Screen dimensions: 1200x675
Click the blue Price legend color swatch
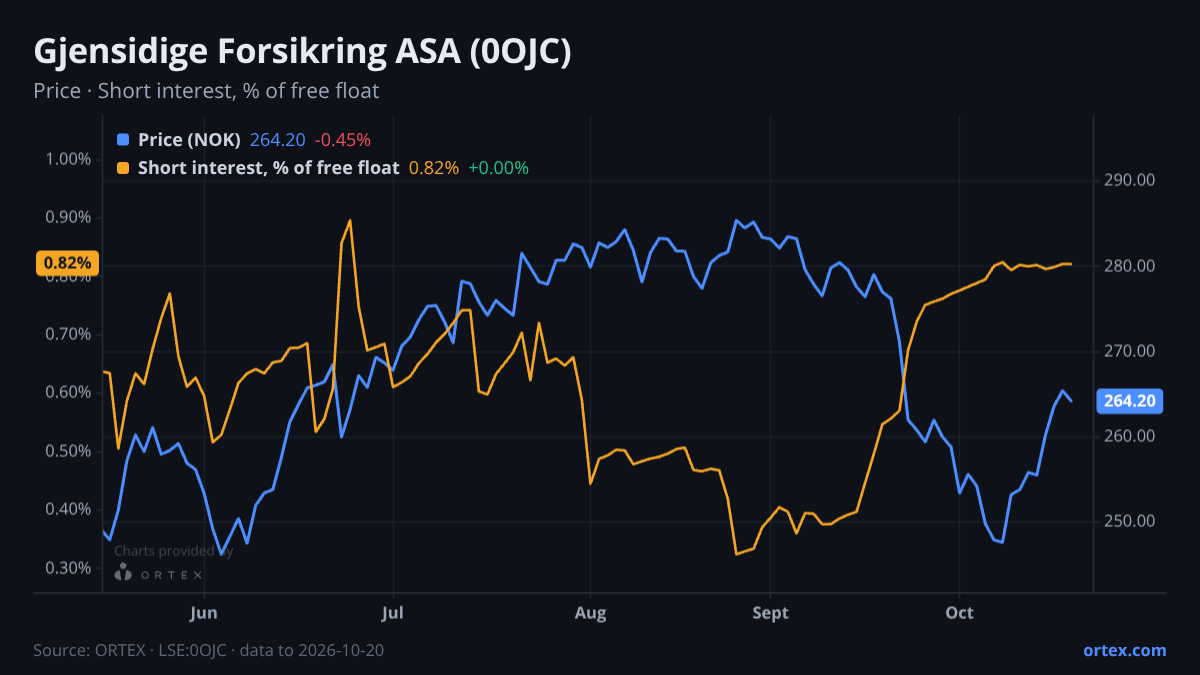click(123, 140)
